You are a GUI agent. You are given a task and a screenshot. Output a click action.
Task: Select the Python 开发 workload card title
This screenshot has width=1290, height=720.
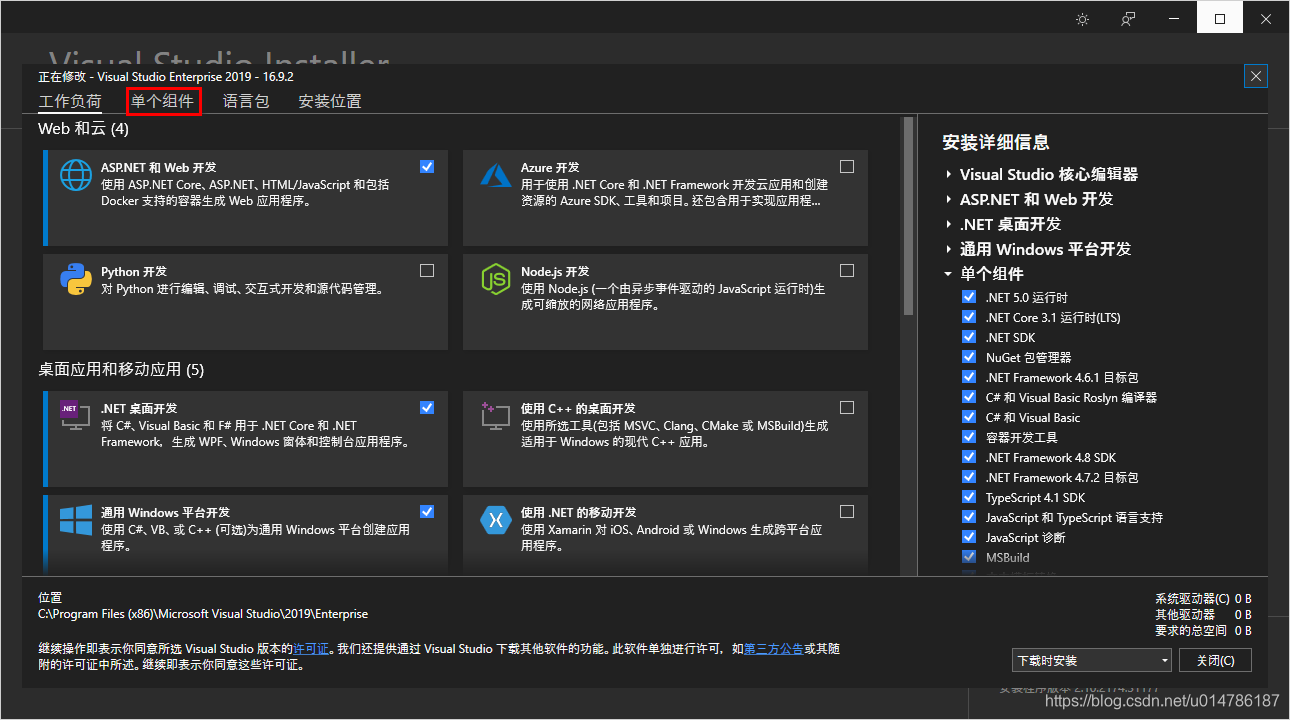click(134, 271)
